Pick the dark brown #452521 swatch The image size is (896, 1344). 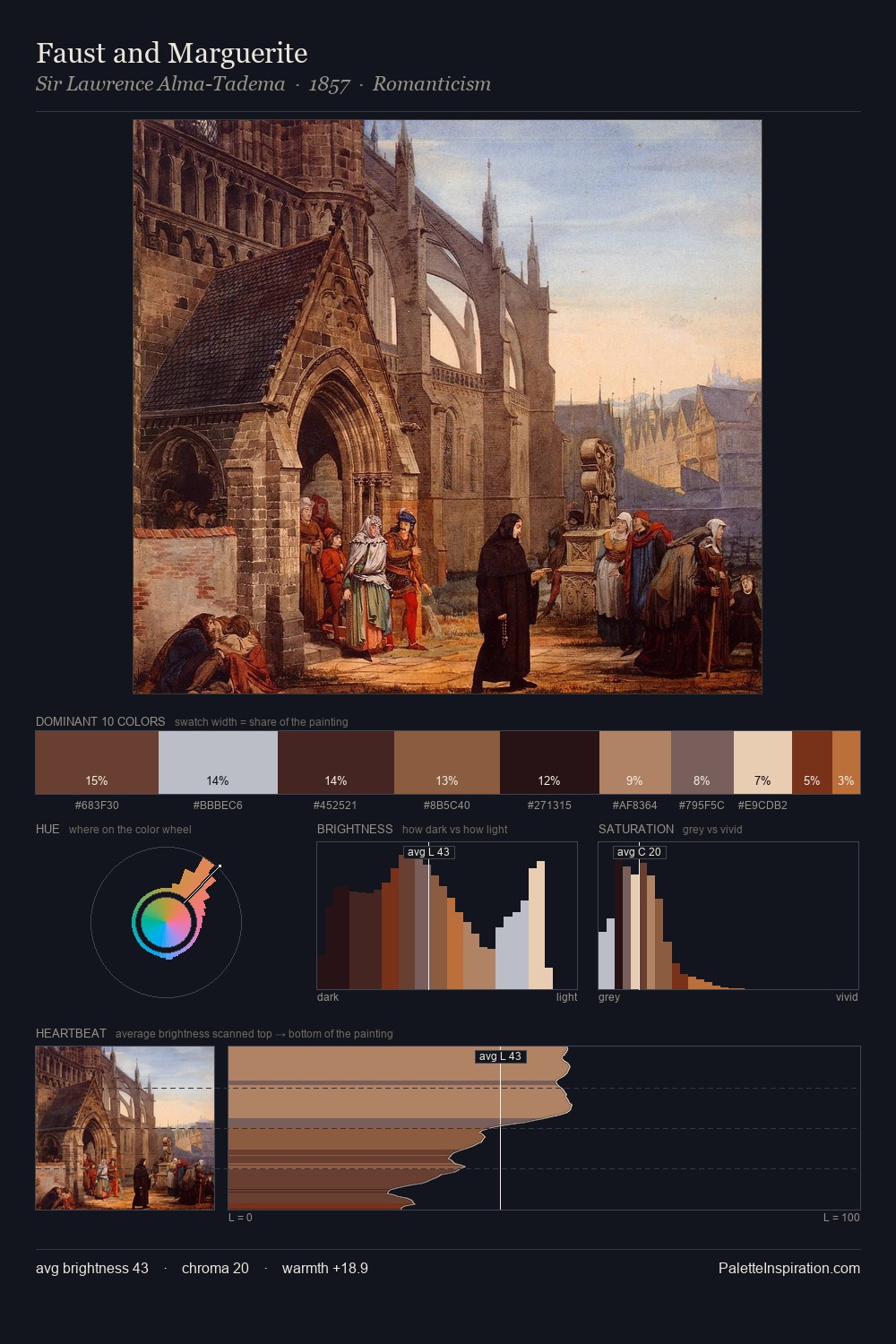click(336, 762)
